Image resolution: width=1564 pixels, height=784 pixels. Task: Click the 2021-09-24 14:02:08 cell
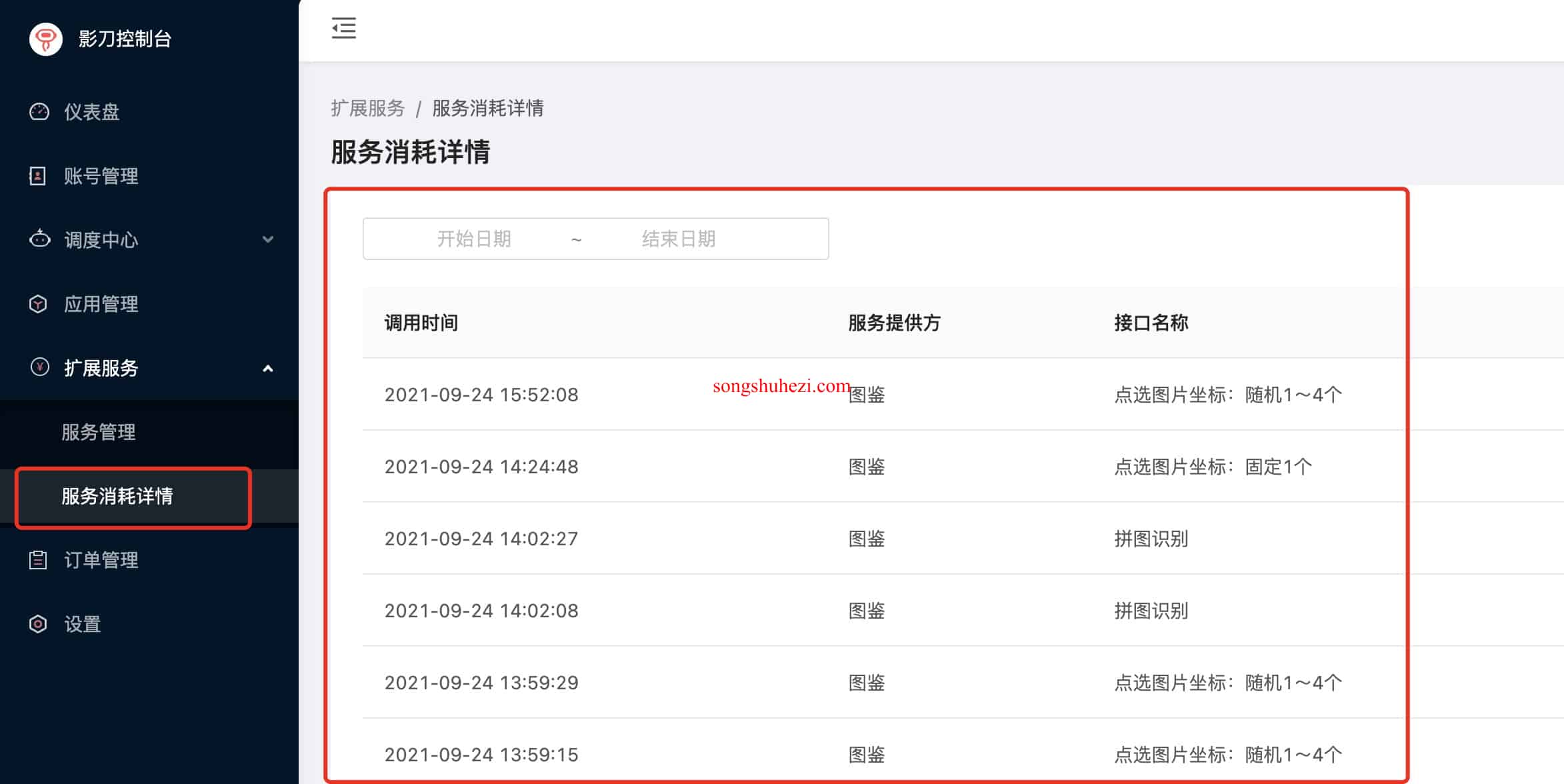(x=481, y=611)
